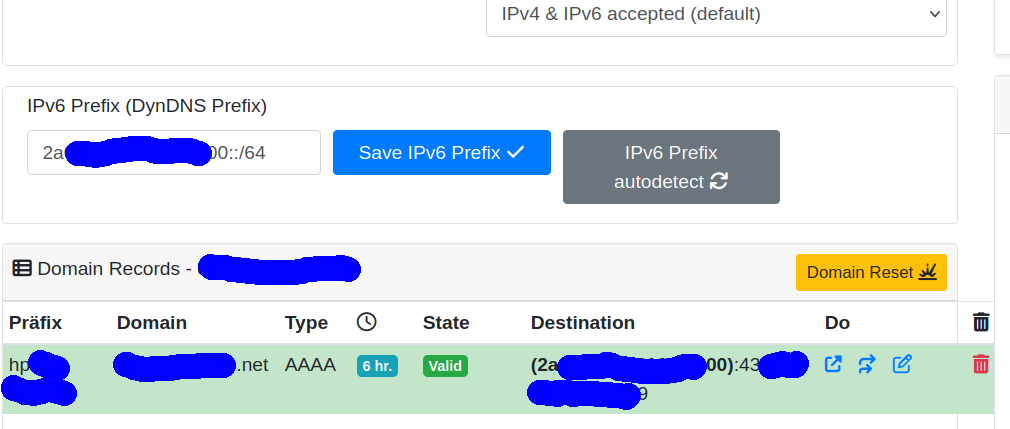Click the chevron arrow of the IP version dropdown
Screen dimensions: 1010x429
point(935,14)
